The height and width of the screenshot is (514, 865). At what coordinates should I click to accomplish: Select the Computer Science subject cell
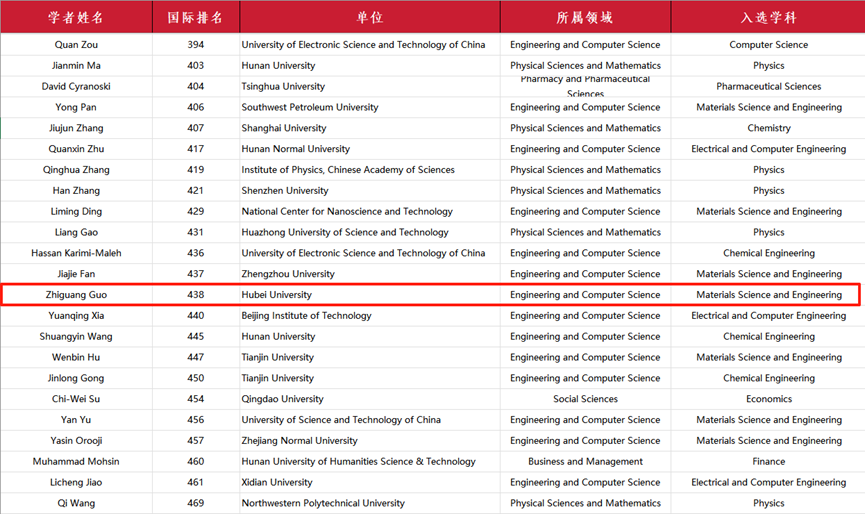tap(768, 45)
